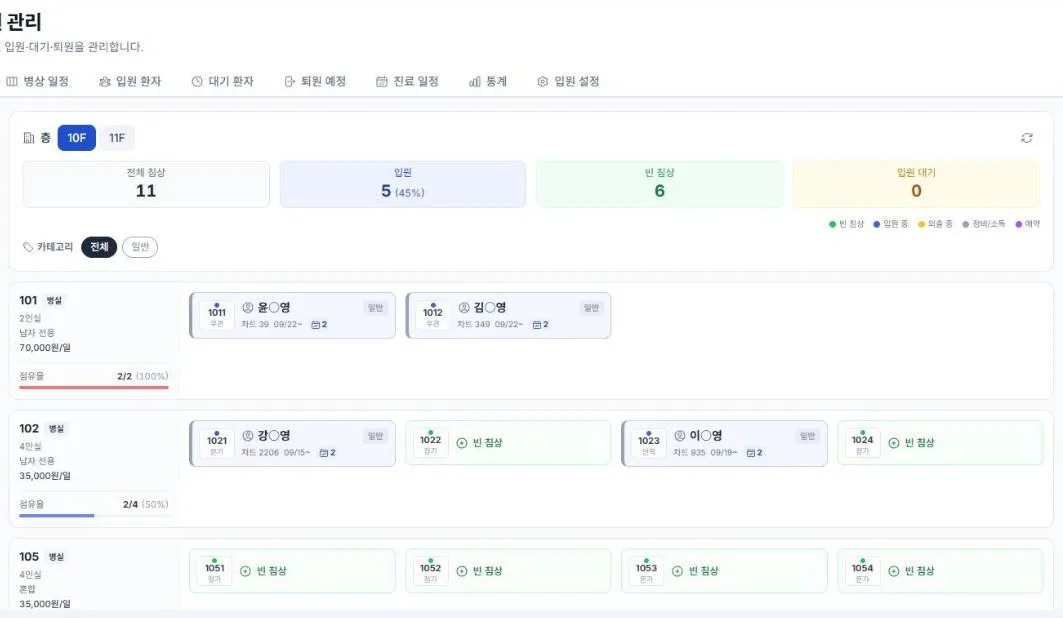The height and width of the screenshot is (618, 1063).
Task: Click the 빈 침상 green legend dot
Action: tap(832, 224)
